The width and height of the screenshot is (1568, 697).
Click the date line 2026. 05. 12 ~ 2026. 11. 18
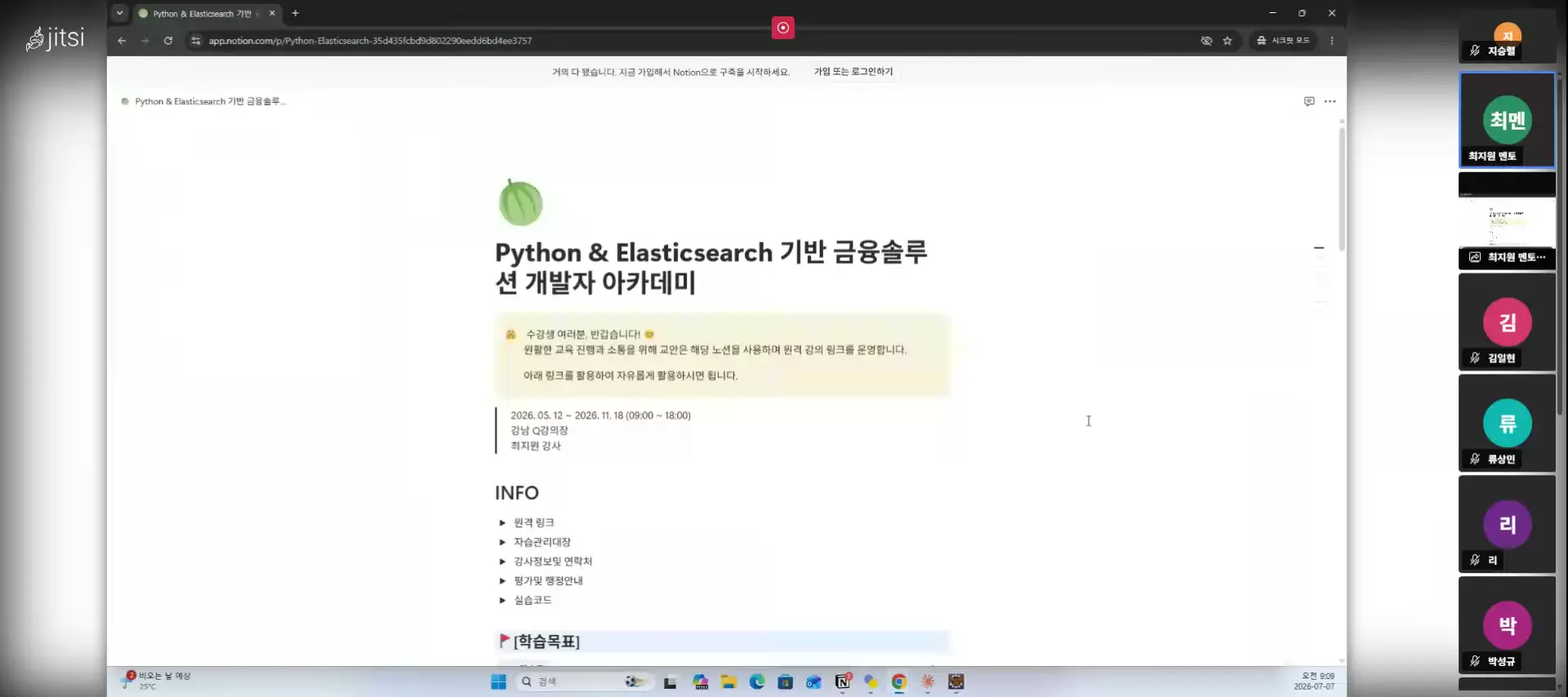600,415
